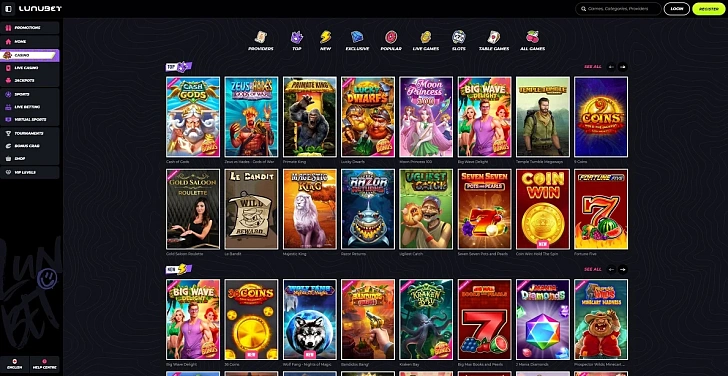Show next games in the Top row
728x376 pixels.
(623, 67)
